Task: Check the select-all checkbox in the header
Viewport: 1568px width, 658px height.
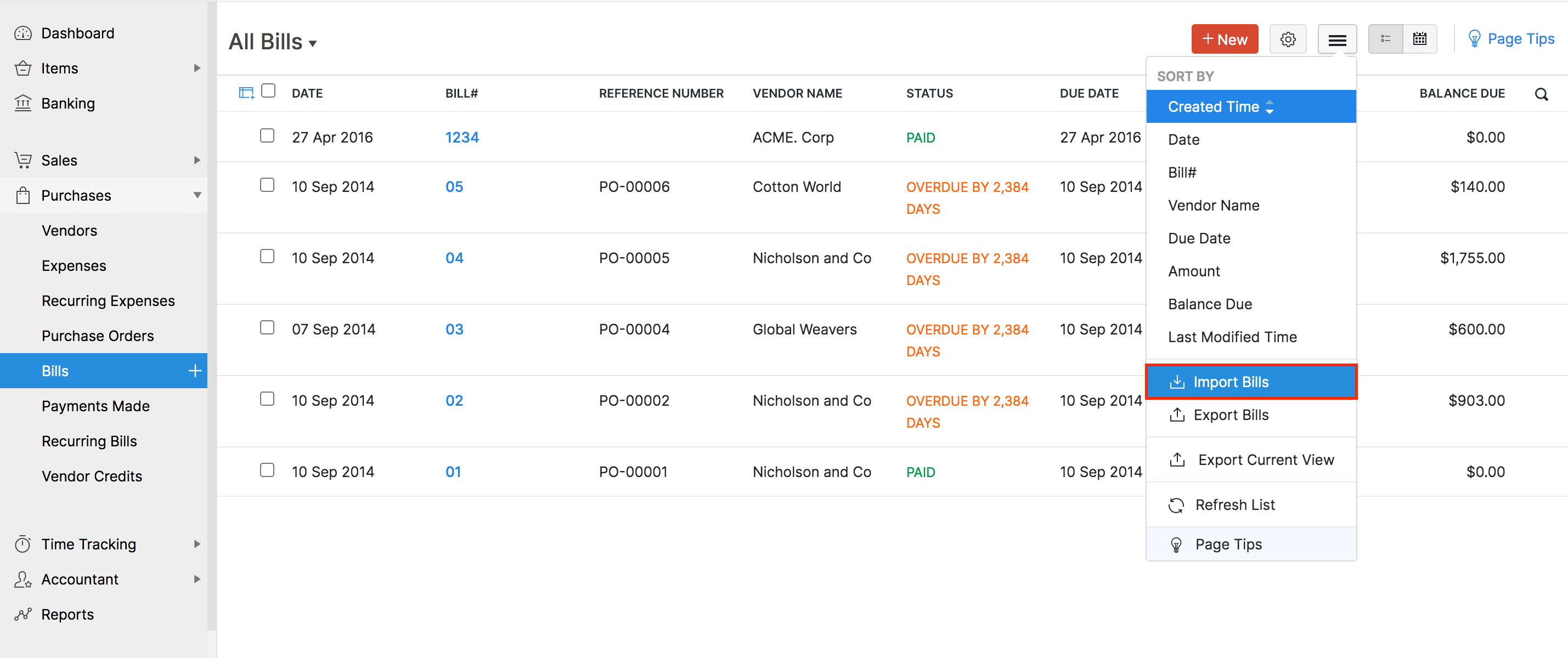Action: (268, 89)
